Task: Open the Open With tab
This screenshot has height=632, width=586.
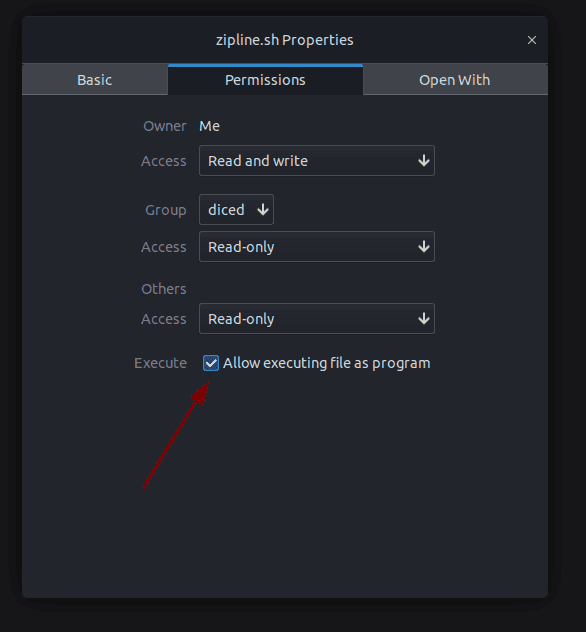Action: point(455,80)
